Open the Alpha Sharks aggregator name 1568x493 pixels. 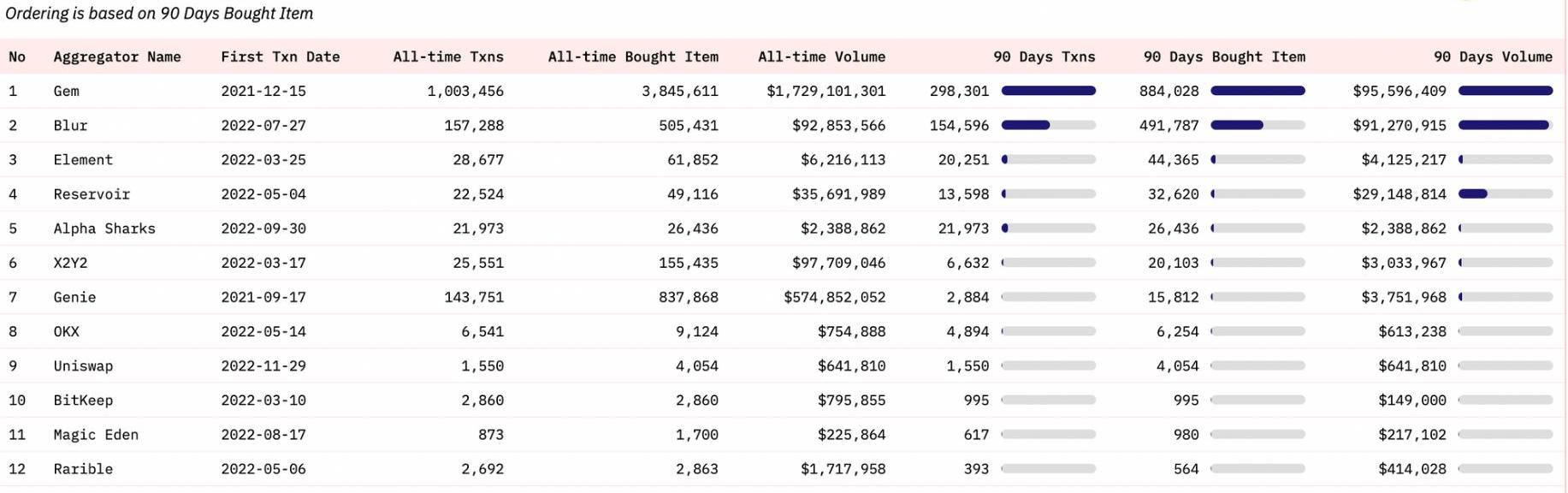click(104, 229)
